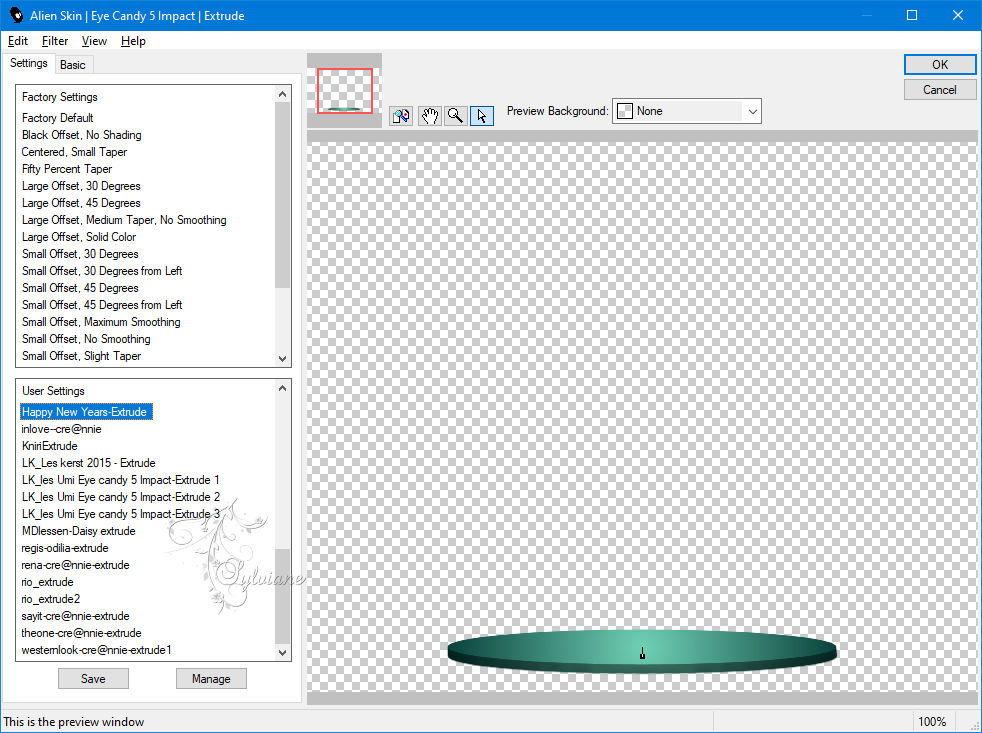Click the User Settings header
Viewport: 982px width, 733px height.
[x=53, y=390]
